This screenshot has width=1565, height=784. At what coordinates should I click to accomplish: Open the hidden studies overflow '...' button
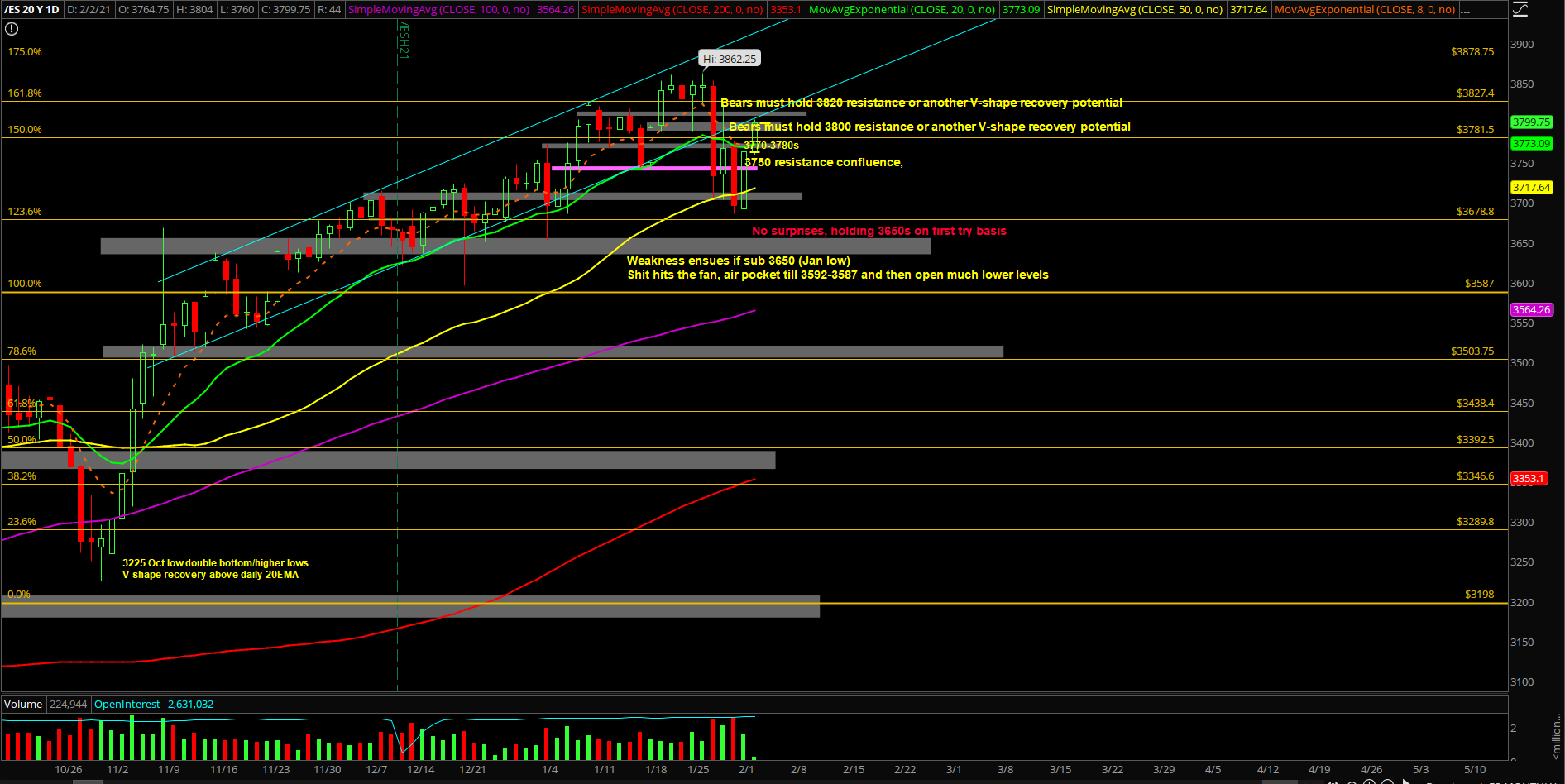[x=1465, y=10]
